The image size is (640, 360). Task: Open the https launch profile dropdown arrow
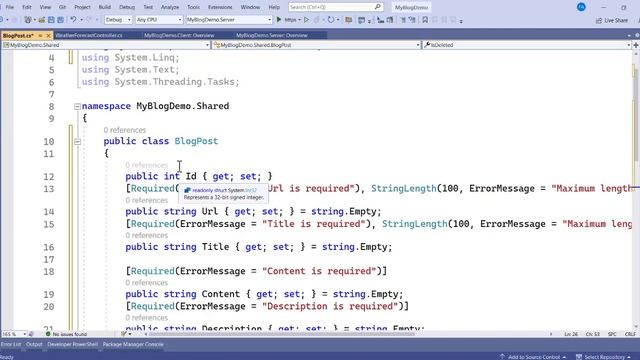[300, 20]
